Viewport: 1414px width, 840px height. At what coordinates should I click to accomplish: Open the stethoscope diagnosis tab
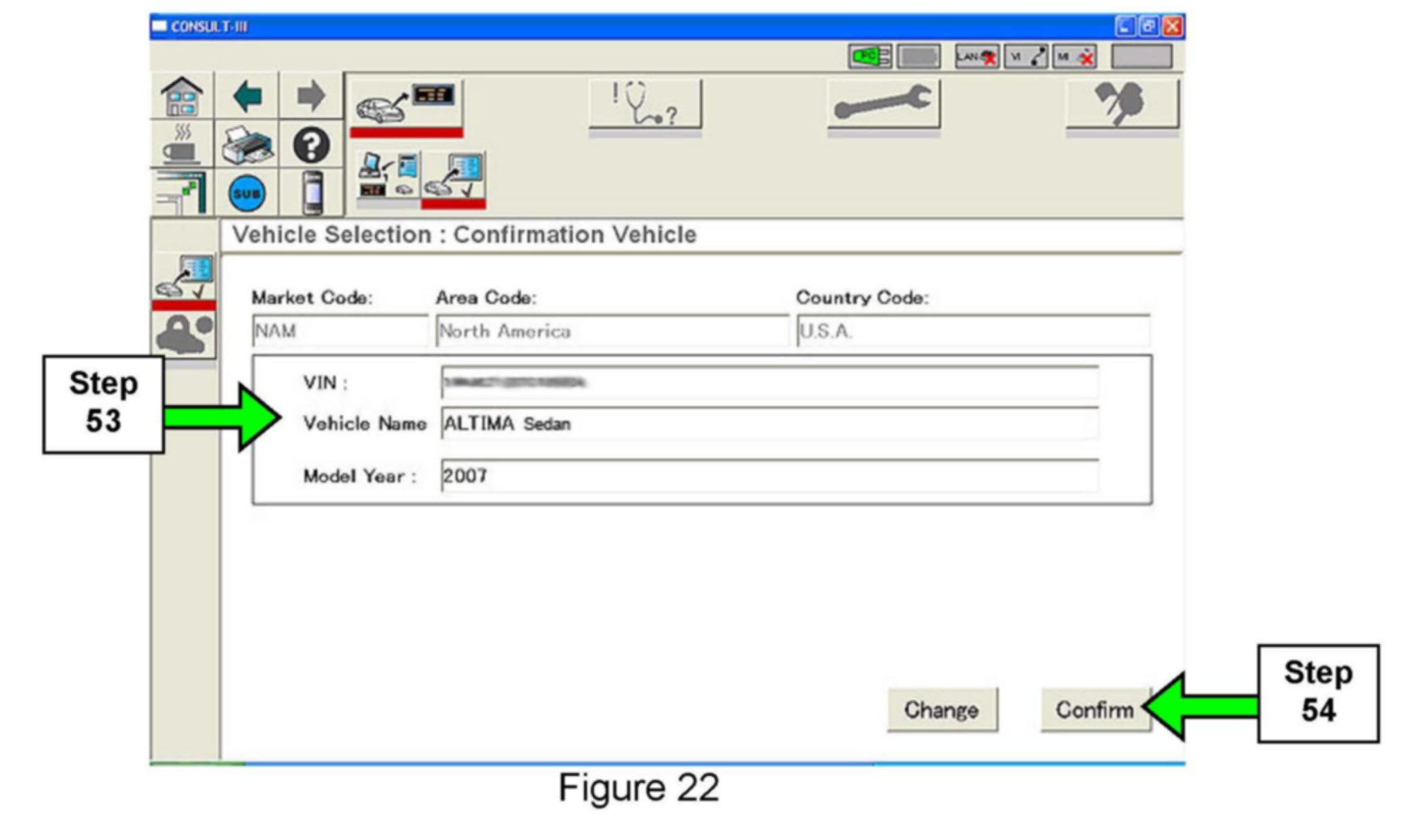645,104
